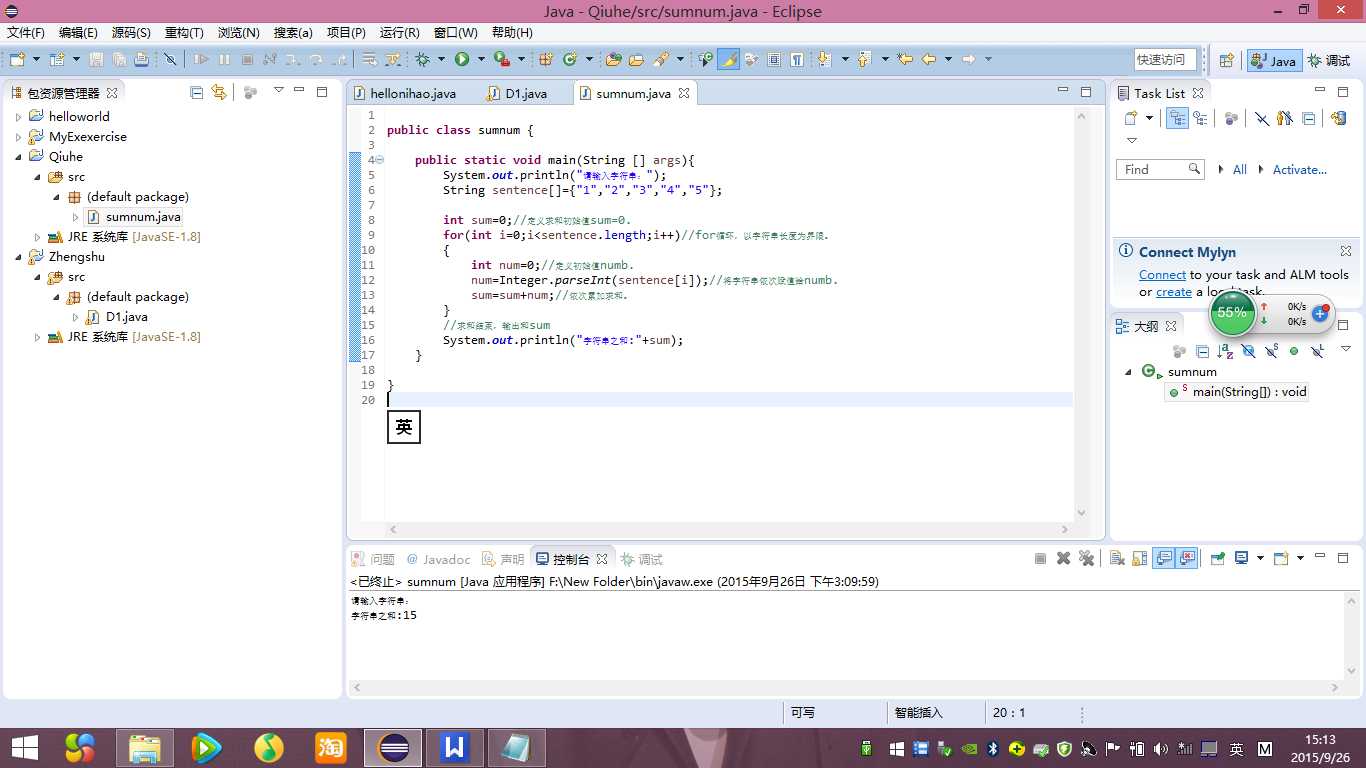The height and width of the screenshot is (768, 1366).
Task: Open Display Selected Console dropdown arrow
Action: pyautogui.click(x=1260, y=558)
